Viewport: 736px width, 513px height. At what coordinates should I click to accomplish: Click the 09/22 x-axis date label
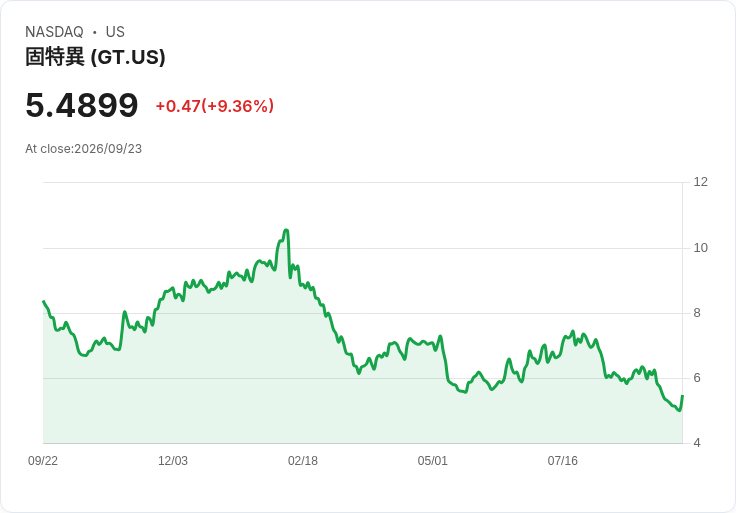click(x=43, y=461)
